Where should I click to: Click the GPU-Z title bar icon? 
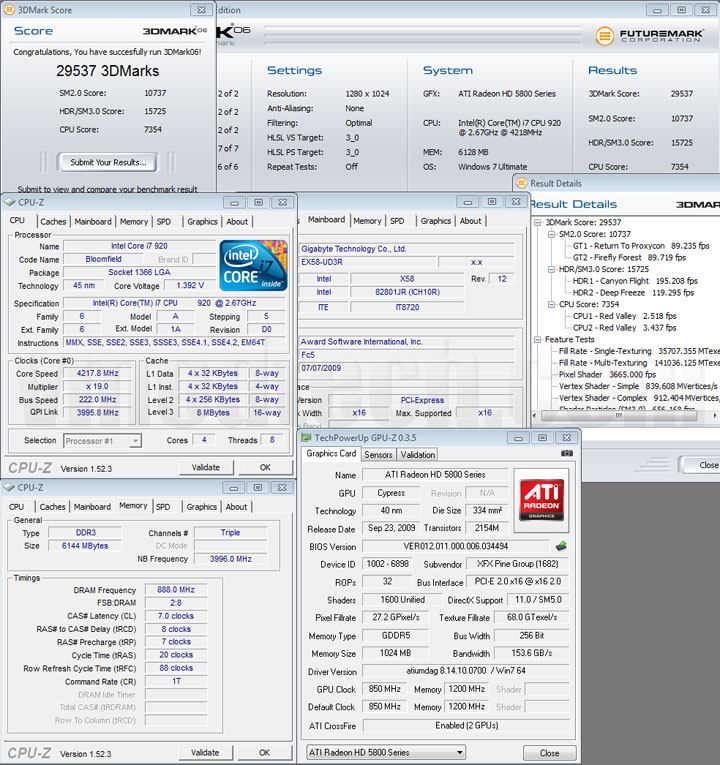pyautogui.click(x=306, y=438)
